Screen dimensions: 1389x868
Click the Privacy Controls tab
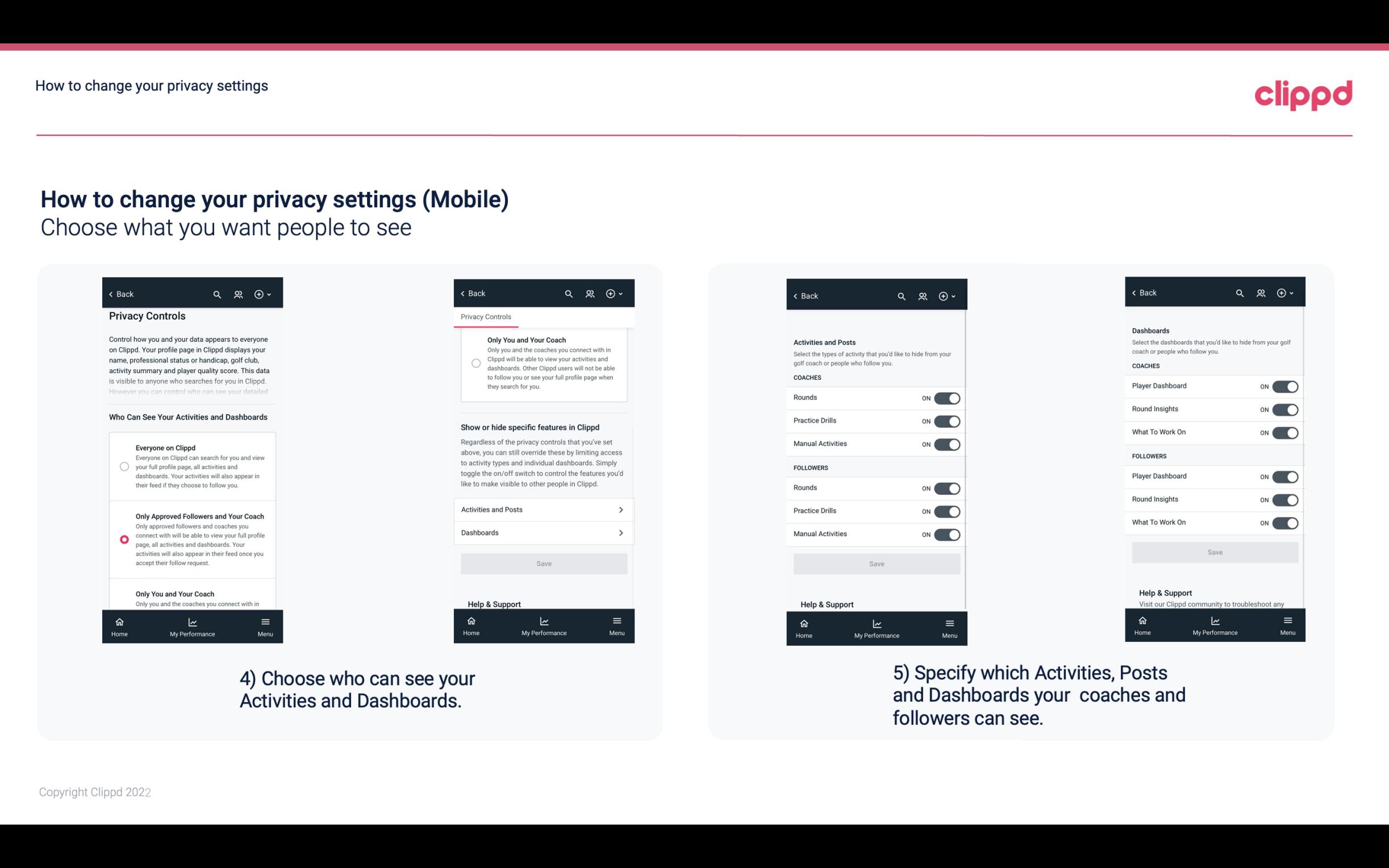click(x=485, y=317)
